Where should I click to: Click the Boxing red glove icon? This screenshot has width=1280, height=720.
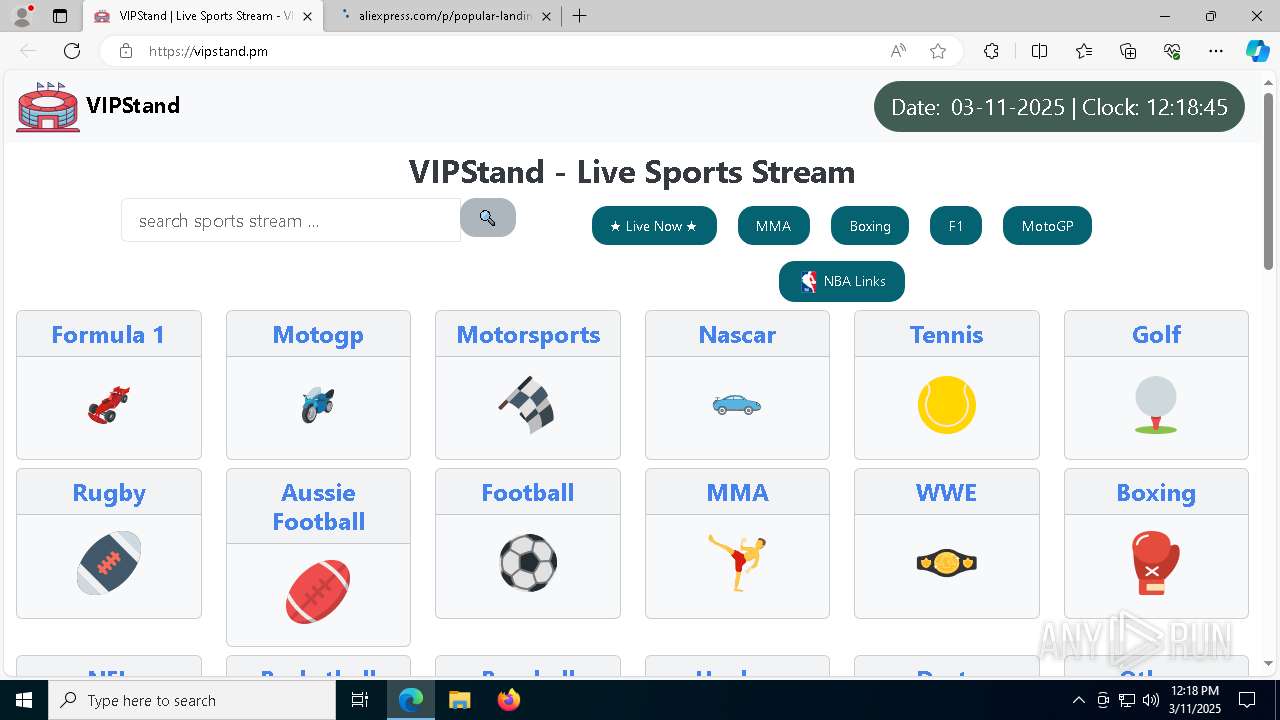click(x=1156, y=563)
